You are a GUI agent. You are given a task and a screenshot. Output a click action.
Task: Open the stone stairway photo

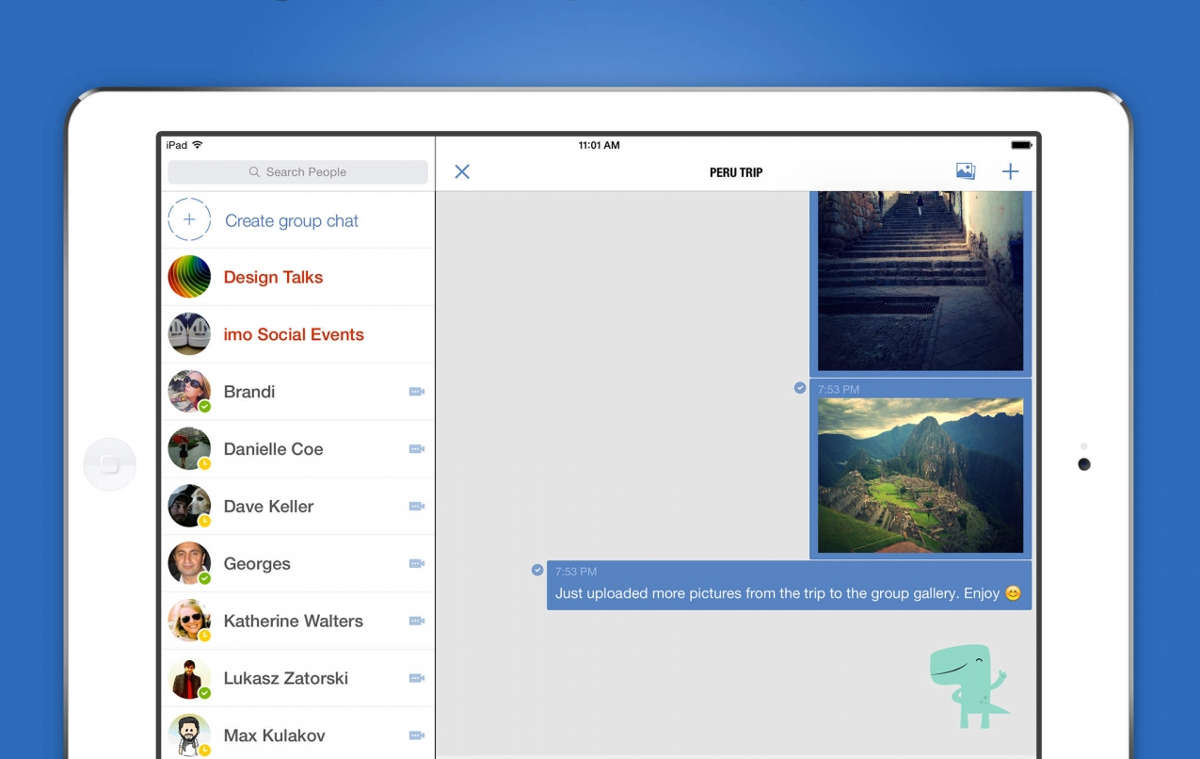point(920,281)
